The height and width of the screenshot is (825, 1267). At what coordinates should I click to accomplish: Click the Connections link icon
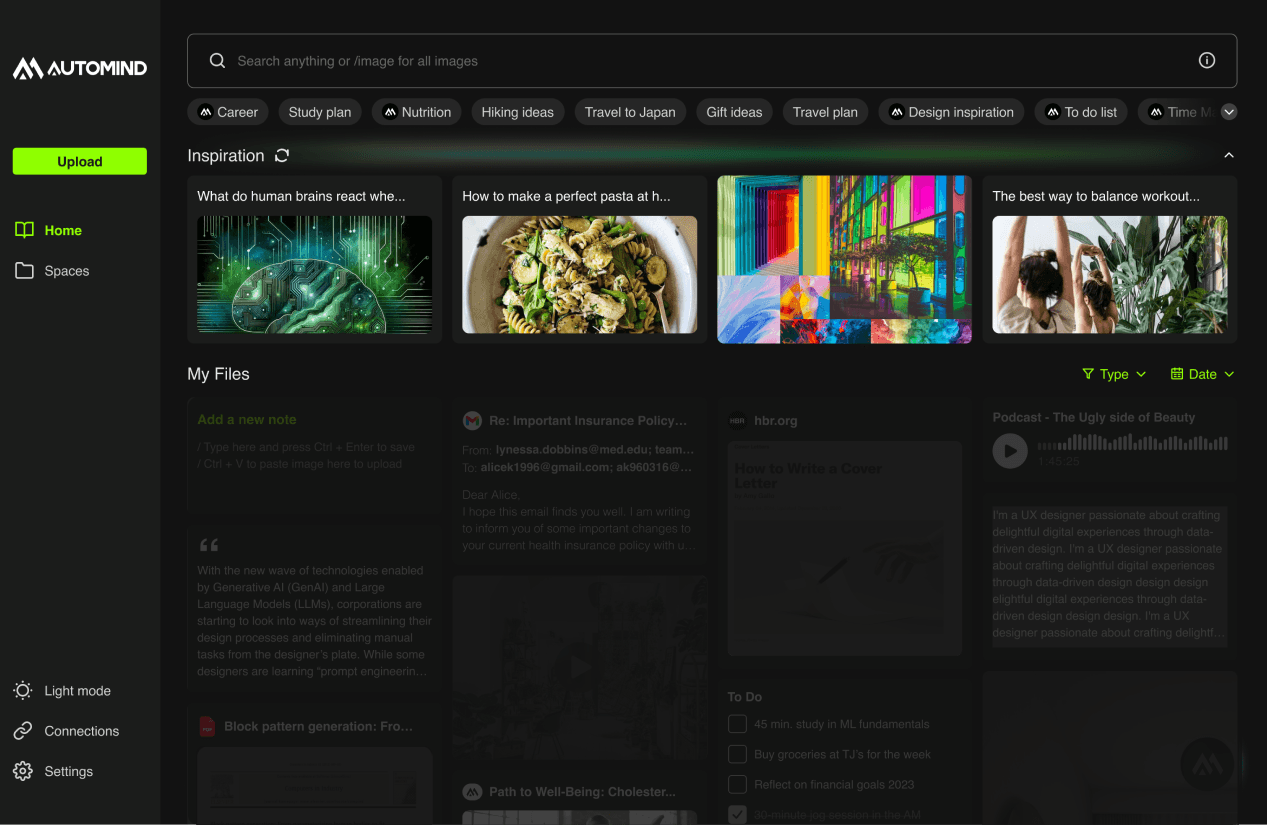[x=23, y=731]
